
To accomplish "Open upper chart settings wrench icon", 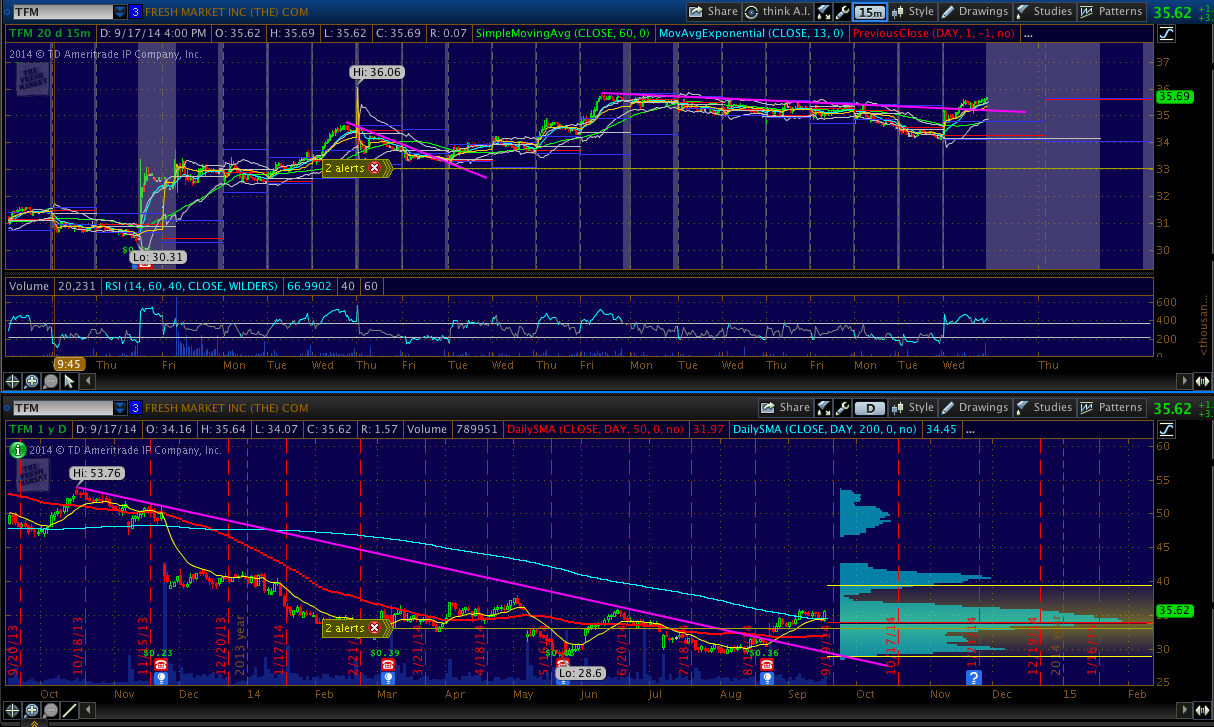I will 842,12.
